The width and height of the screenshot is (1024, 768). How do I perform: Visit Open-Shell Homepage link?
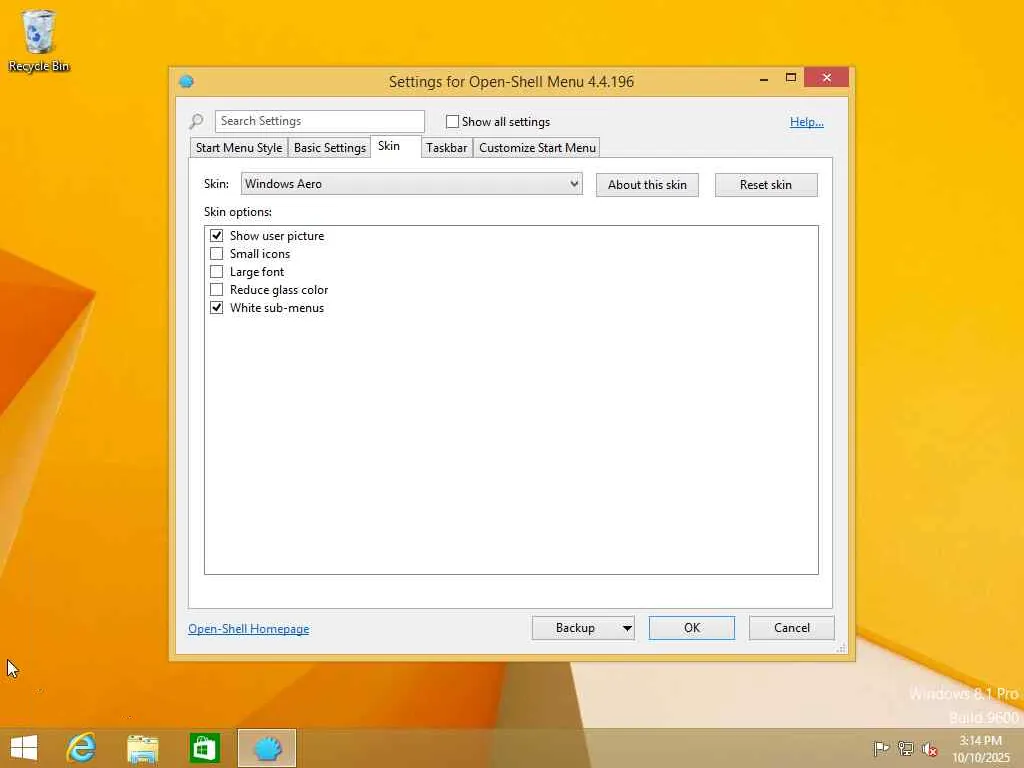(249, 629)
